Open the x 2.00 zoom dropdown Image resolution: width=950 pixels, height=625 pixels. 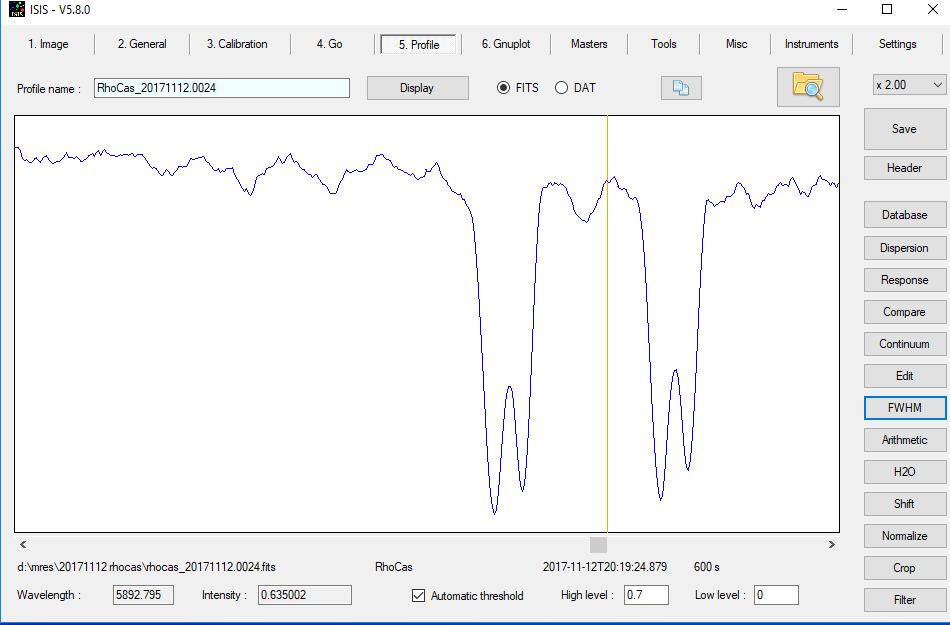908,85
